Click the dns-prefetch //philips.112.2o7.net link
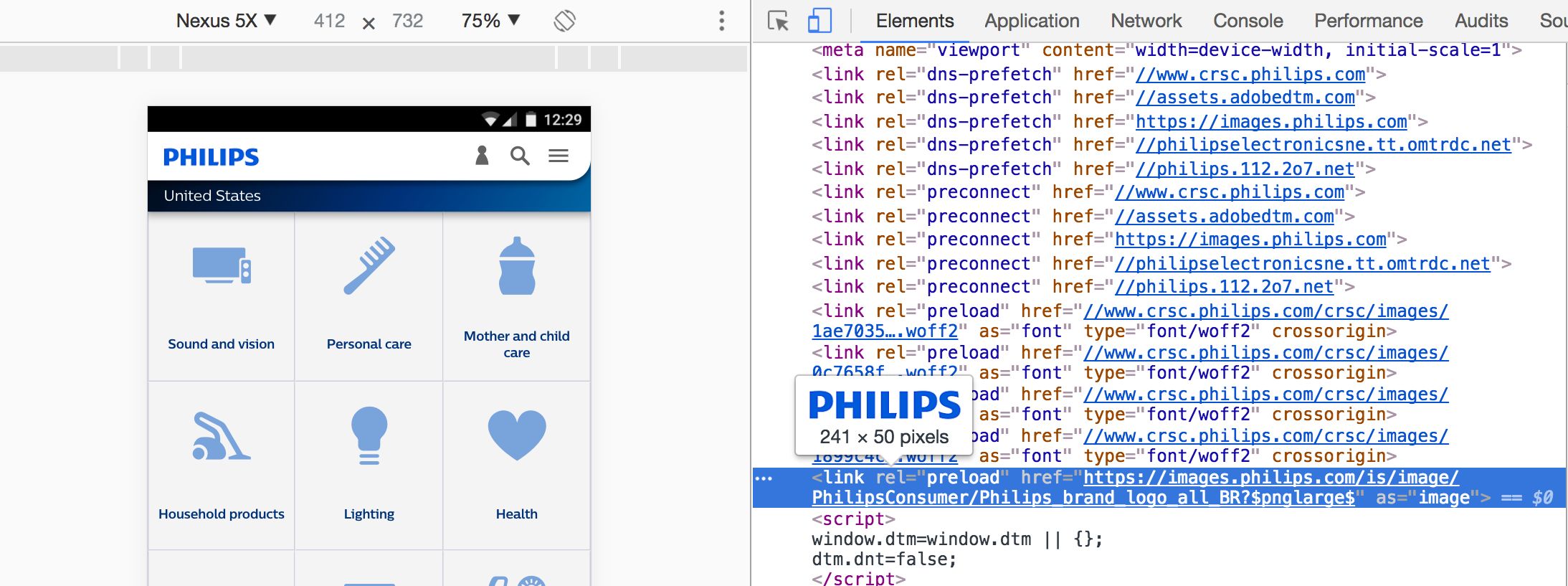 click(x=1245, y=169)
